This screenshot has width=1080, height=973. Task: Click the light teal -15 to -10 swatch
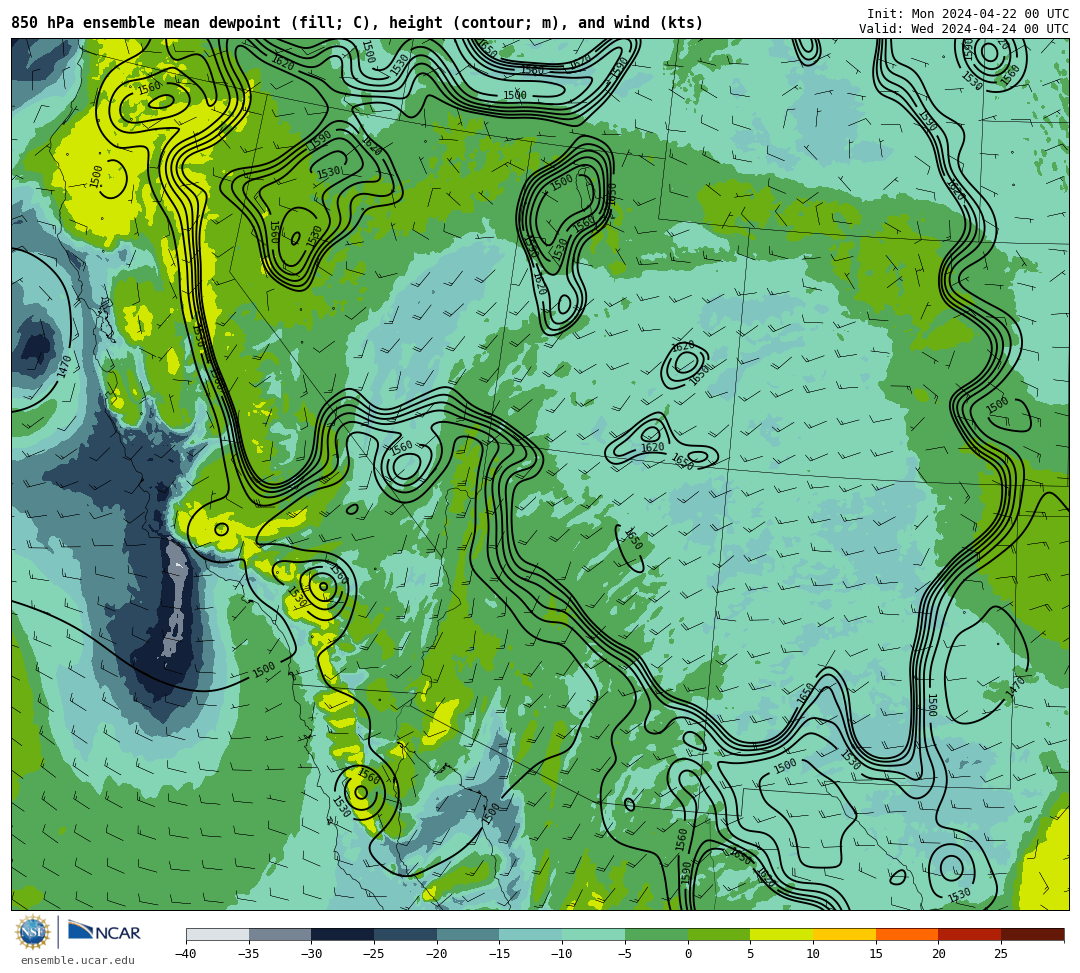pos(531,934)
